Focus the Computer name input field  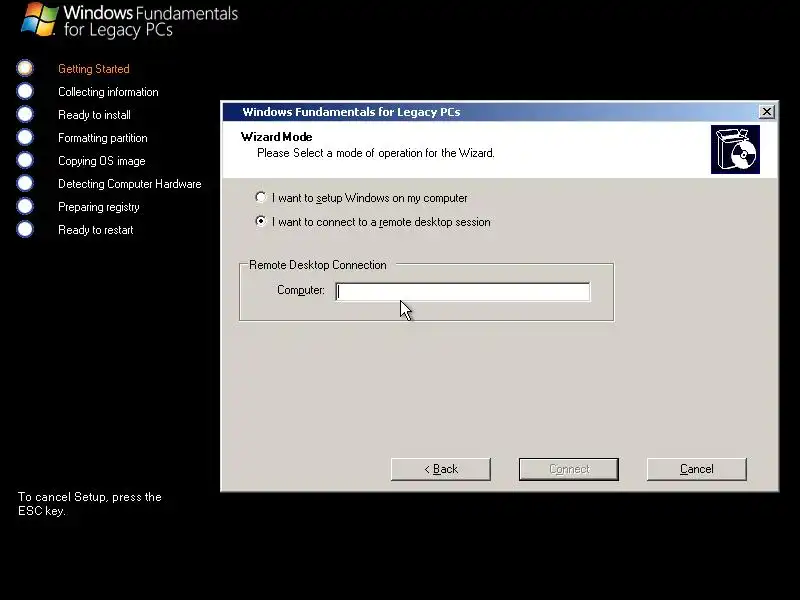463,291
